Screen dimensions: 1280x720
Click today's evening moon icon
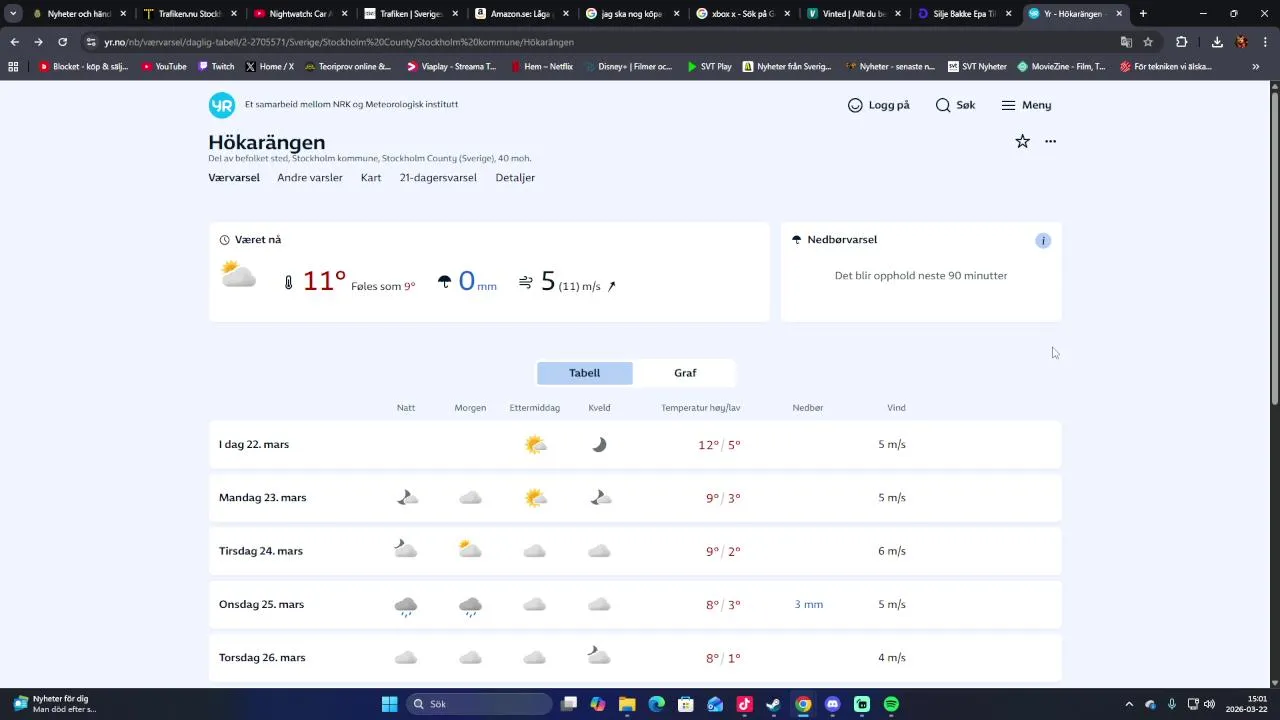[x=599, y=445]
